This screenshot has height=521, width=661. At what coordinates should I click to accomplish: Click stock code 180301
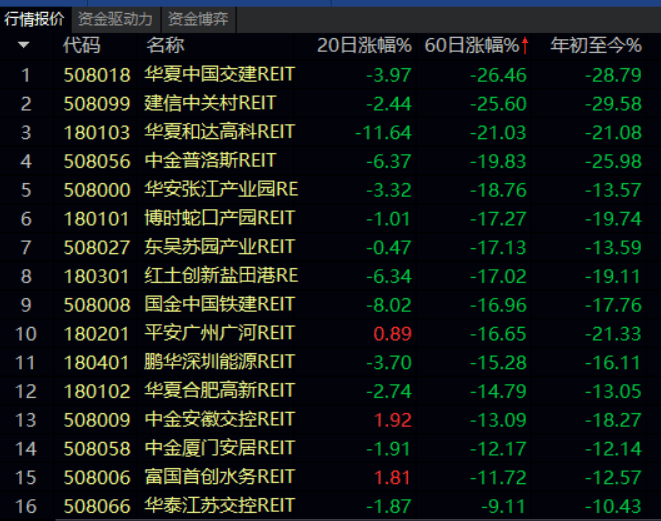coord(97,276)
